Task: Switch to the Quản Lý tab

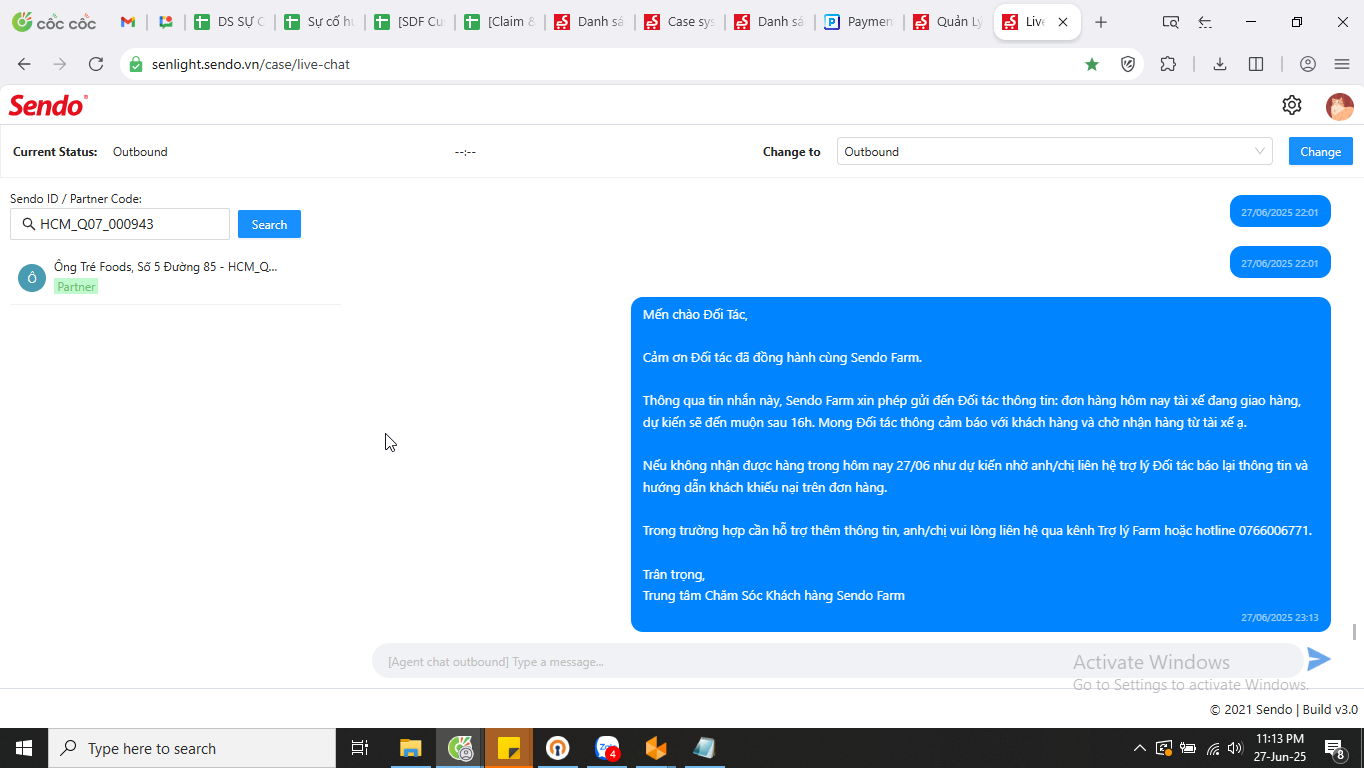Action: point(949,22)
